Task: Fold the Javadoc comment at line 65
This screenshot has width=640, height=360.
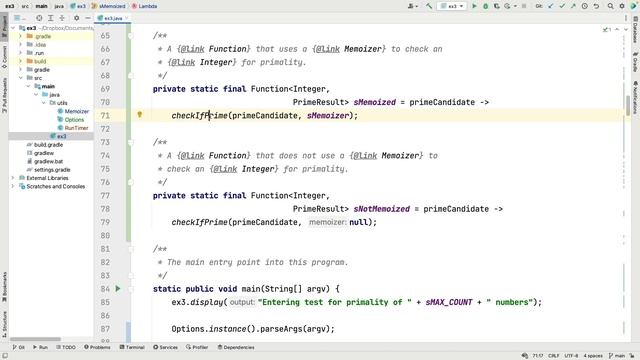Action: click(x=131, y=36)
